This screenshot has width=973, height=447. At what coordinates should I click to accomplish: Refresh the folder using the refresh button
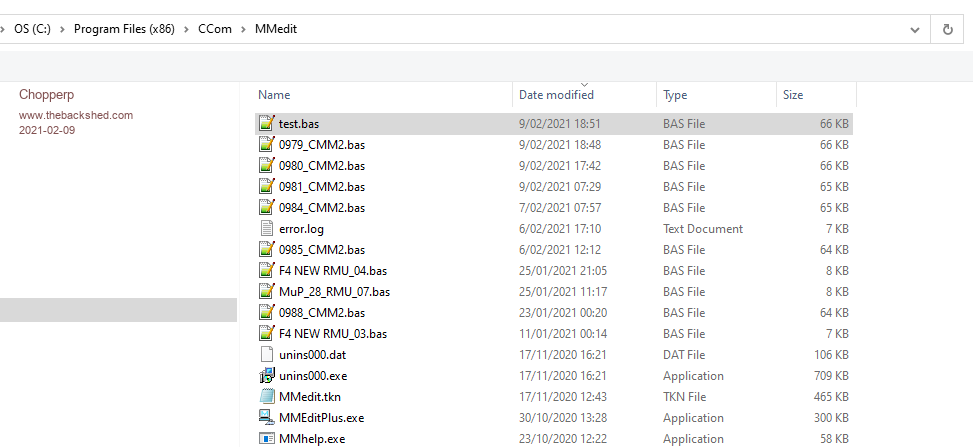point(947,29)
